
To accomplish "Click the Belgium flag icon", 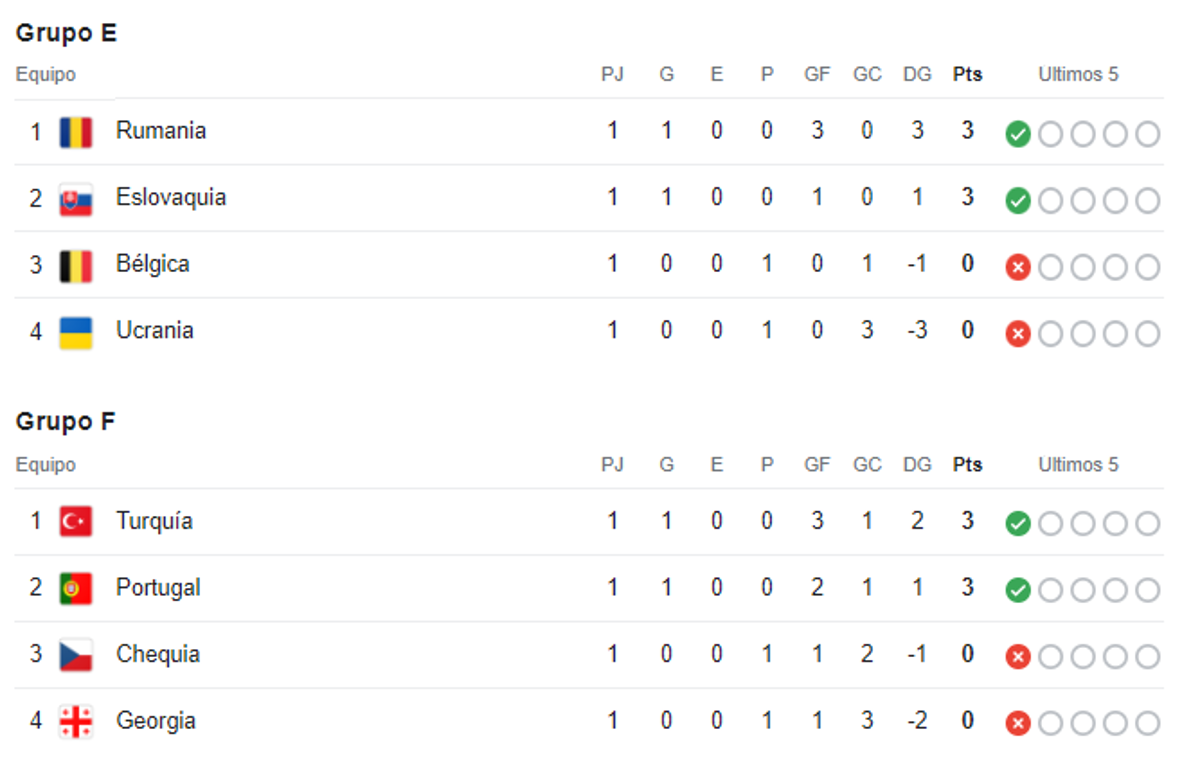I will click(76, 266).
